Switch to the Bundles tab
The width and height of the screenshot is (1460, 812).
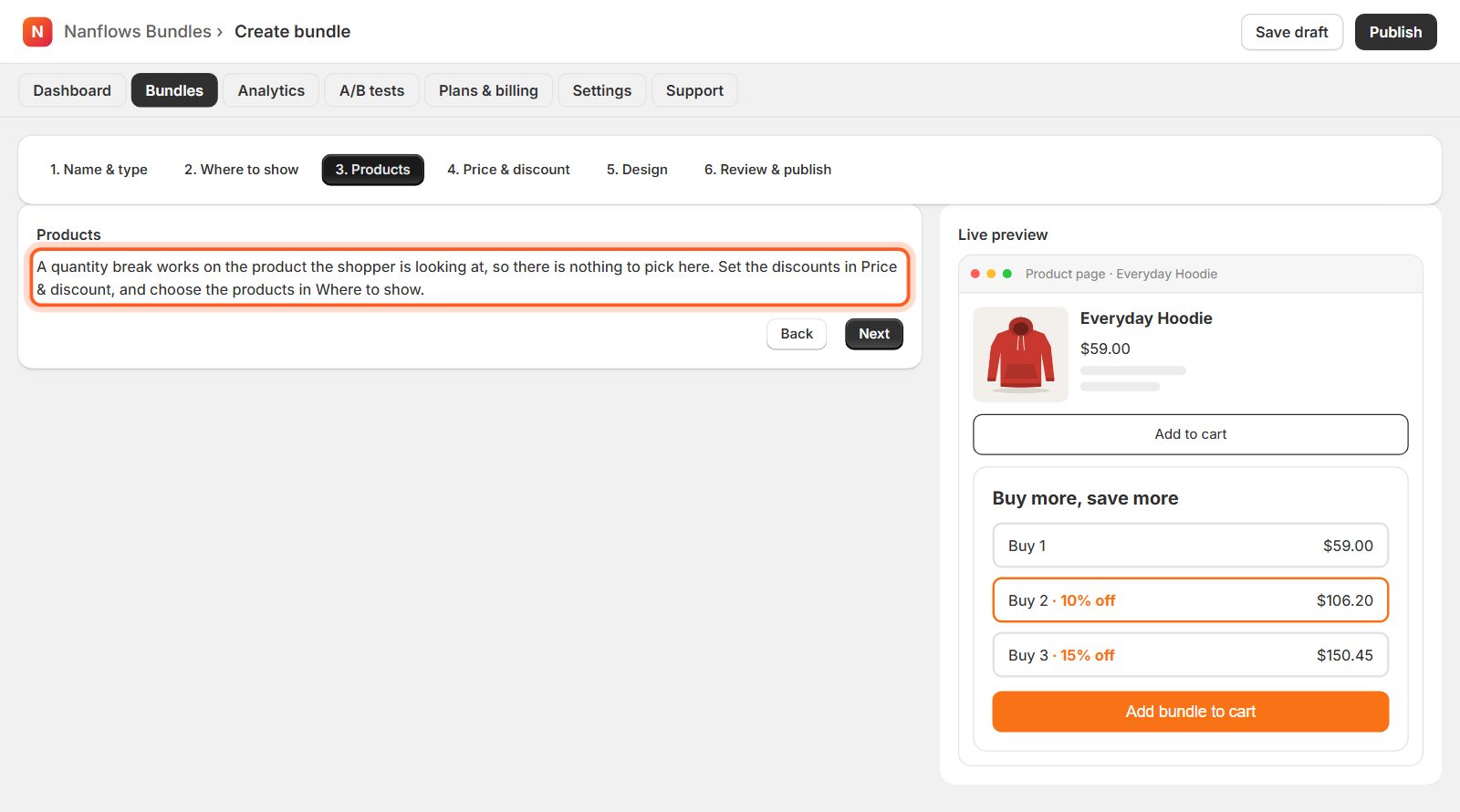click(x=174, y=90)
